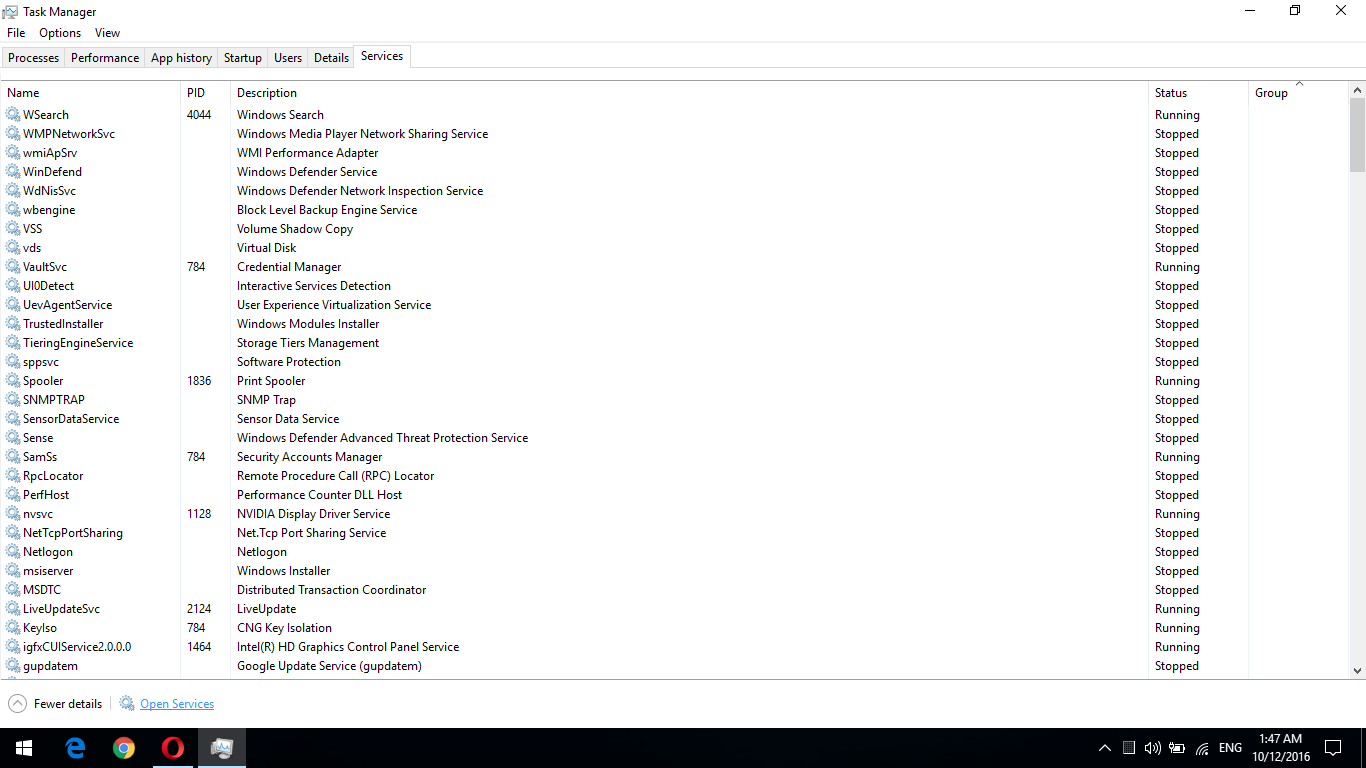The width and height of the screenshot is (1366, 768).
Task: Collapse view with Fewer details
Action: click(x=55, y=704)
